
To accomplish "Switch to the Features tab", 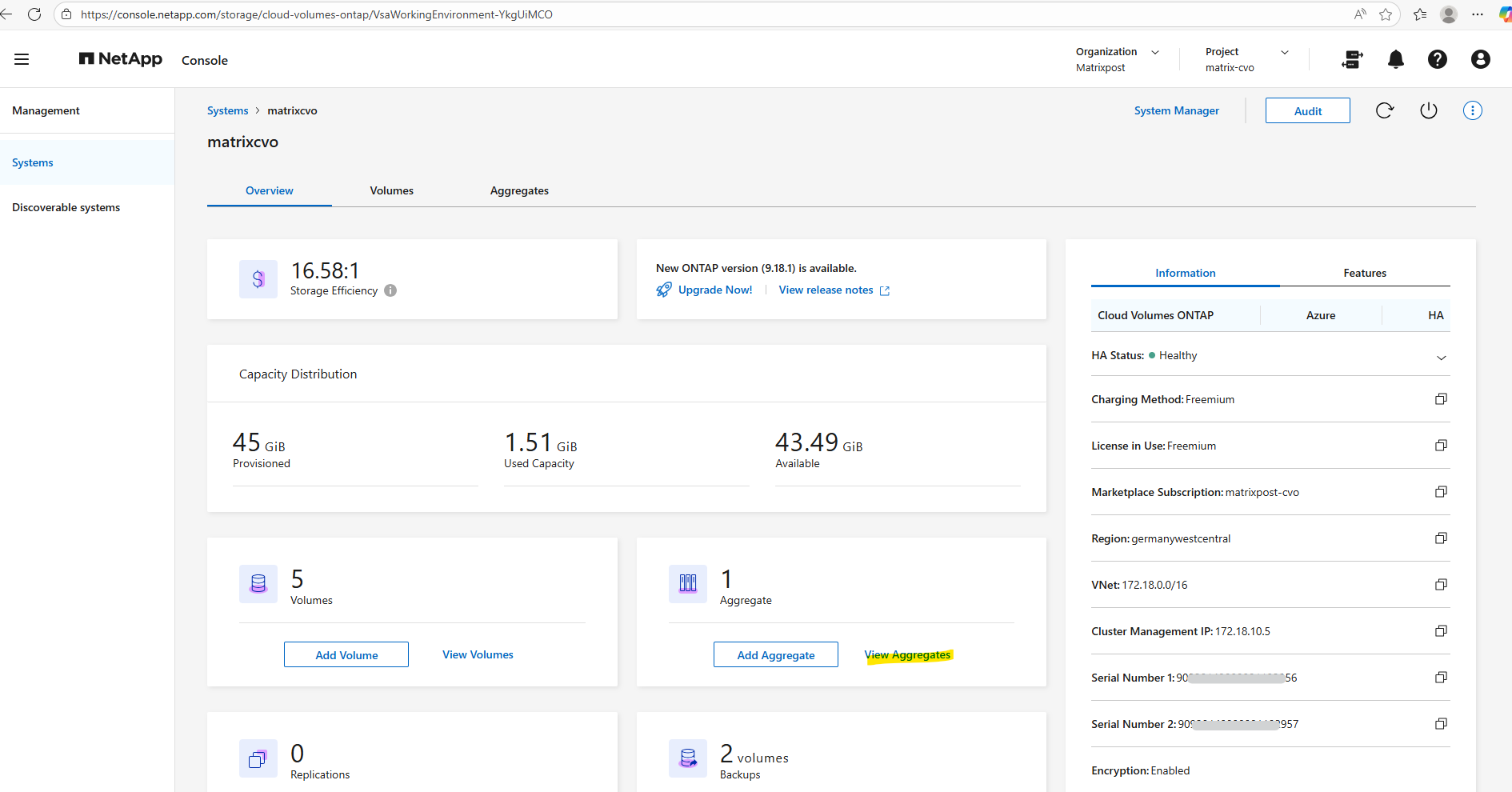I will (1364, 273).
